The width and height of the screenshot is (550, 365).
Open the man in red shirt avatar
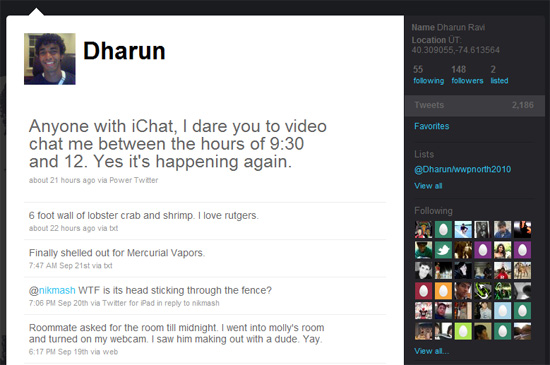coord(503,270)
